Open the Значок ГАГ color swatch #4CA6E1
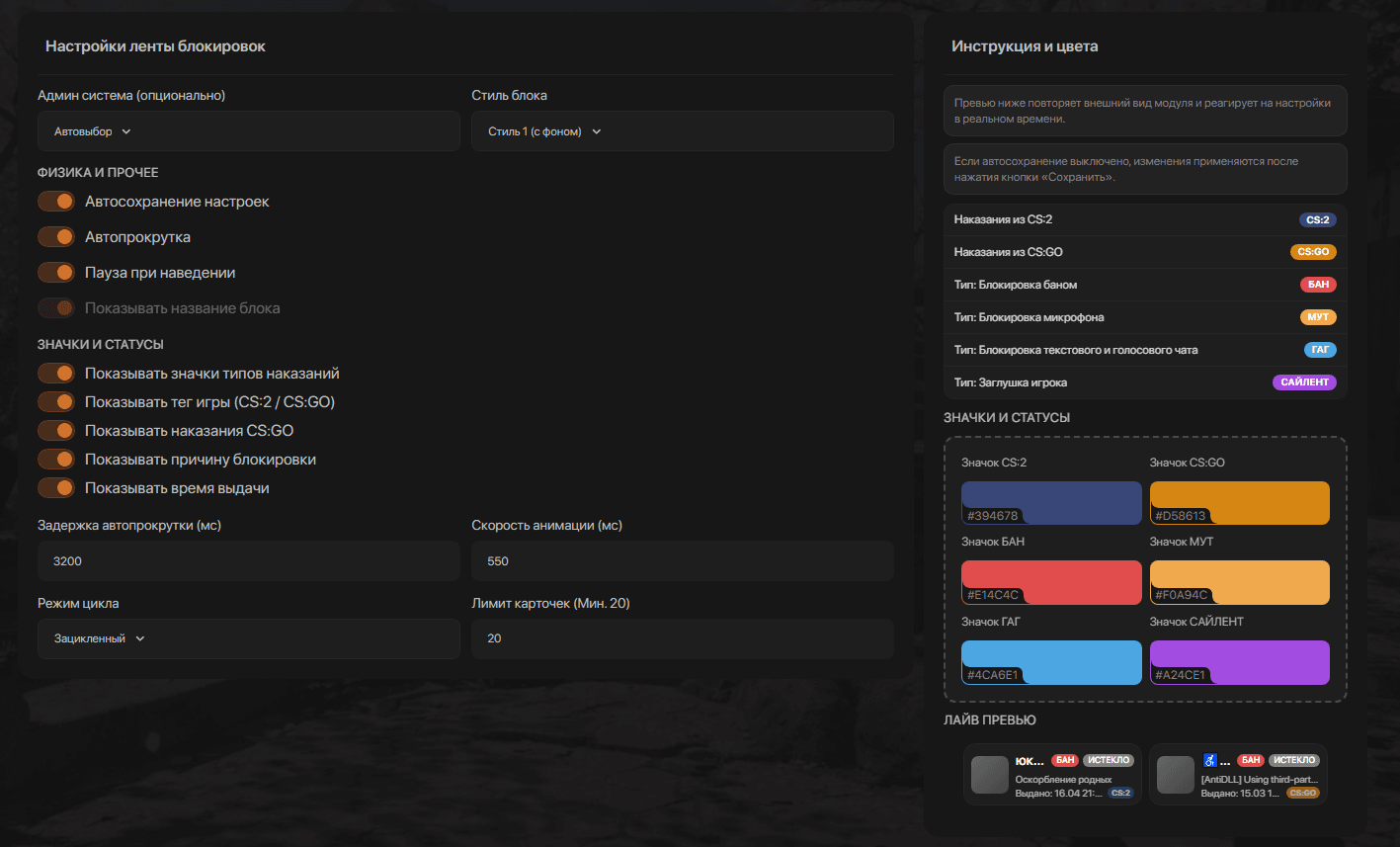The width and height of the screenshot is (1400, 847). (1051, 662)
